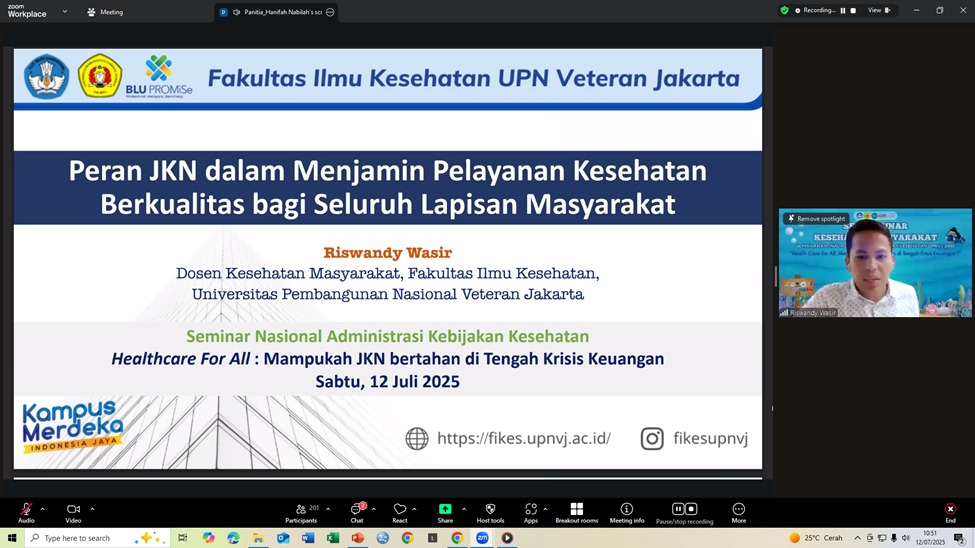The height and width of the screenshot is (548, 975).
Task: Open Host tools shield icon
Action: 490,511
